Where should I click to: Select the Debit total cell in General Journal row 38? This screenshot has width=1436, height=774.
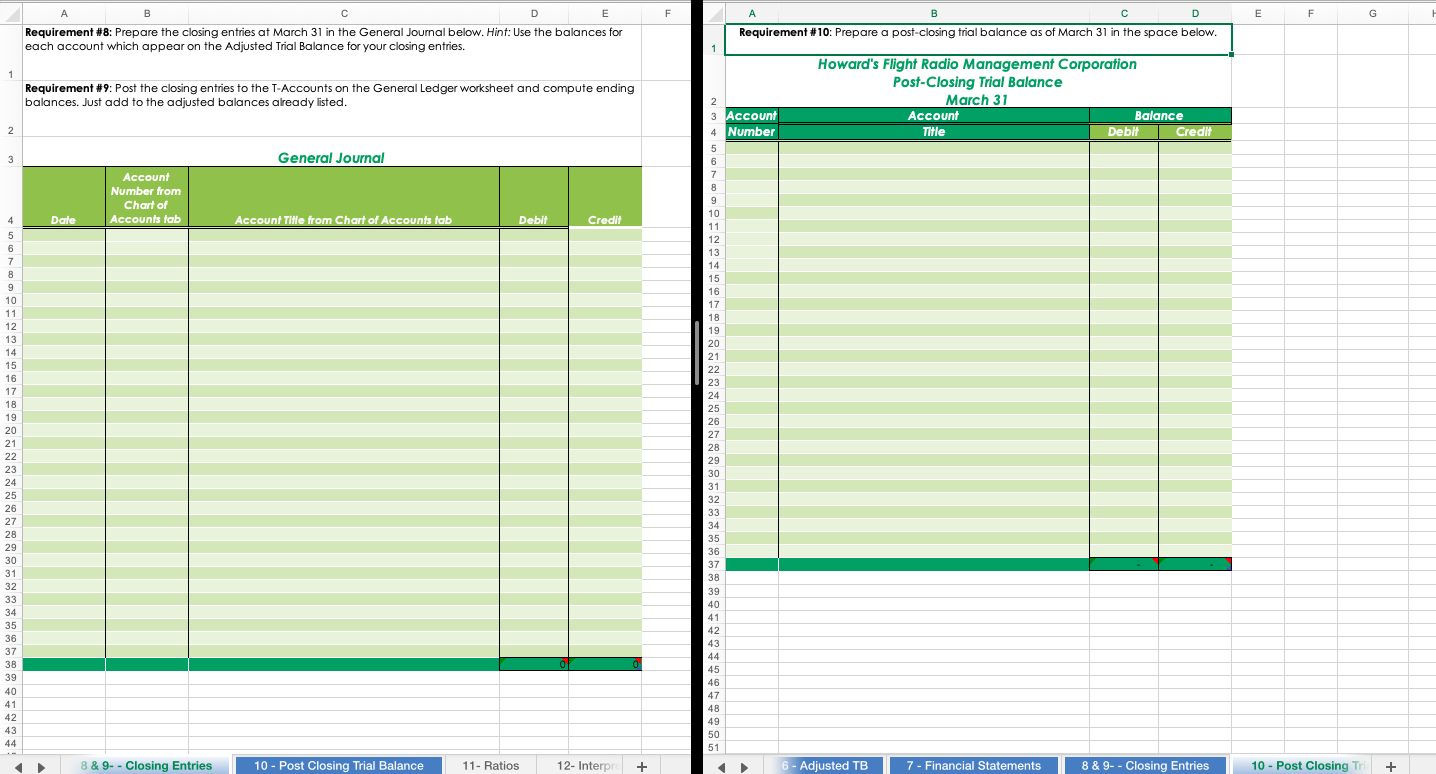(x=533, y=664)
